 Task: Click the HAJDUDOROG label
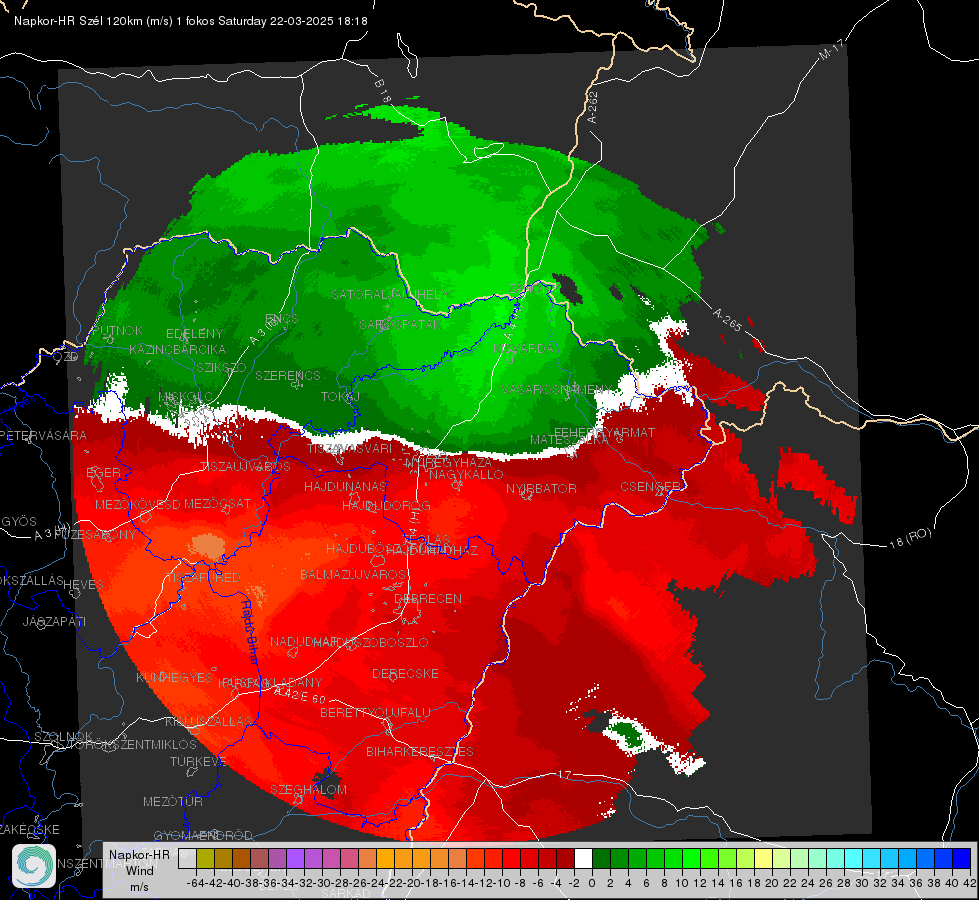pos(386,505)
